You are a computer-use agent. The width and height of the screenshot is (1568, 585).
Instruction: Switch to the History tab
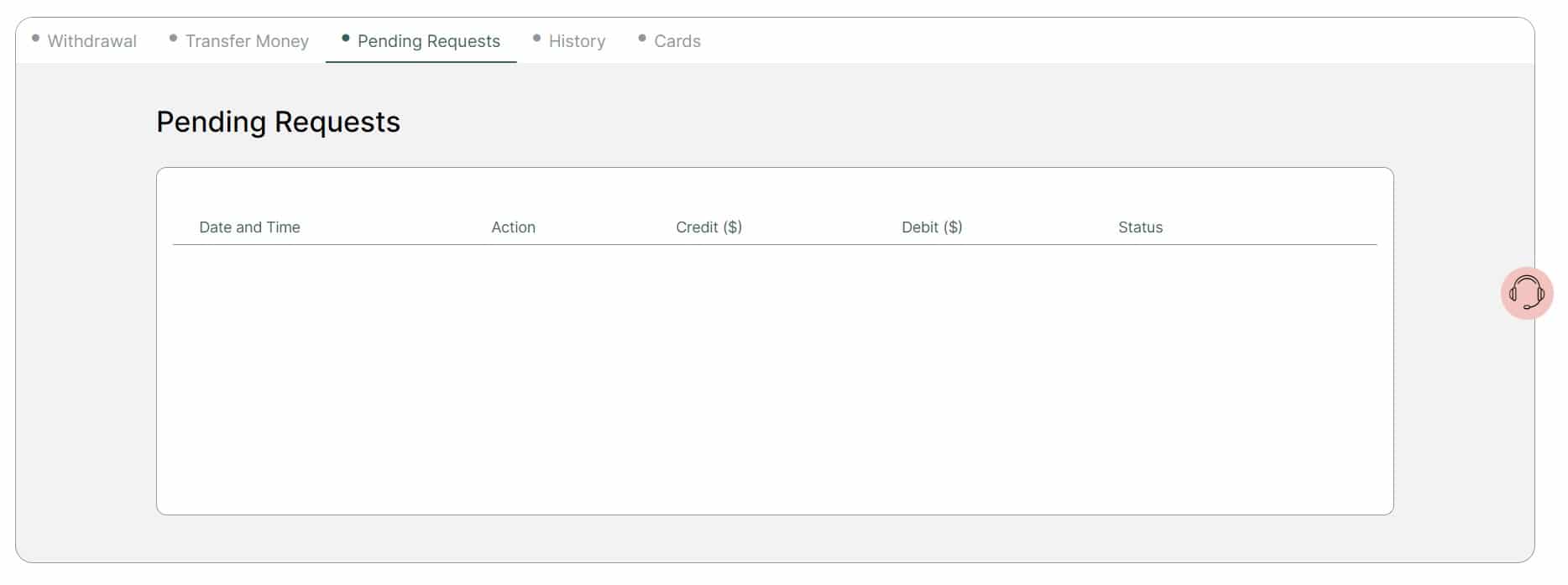pos(576,41)
